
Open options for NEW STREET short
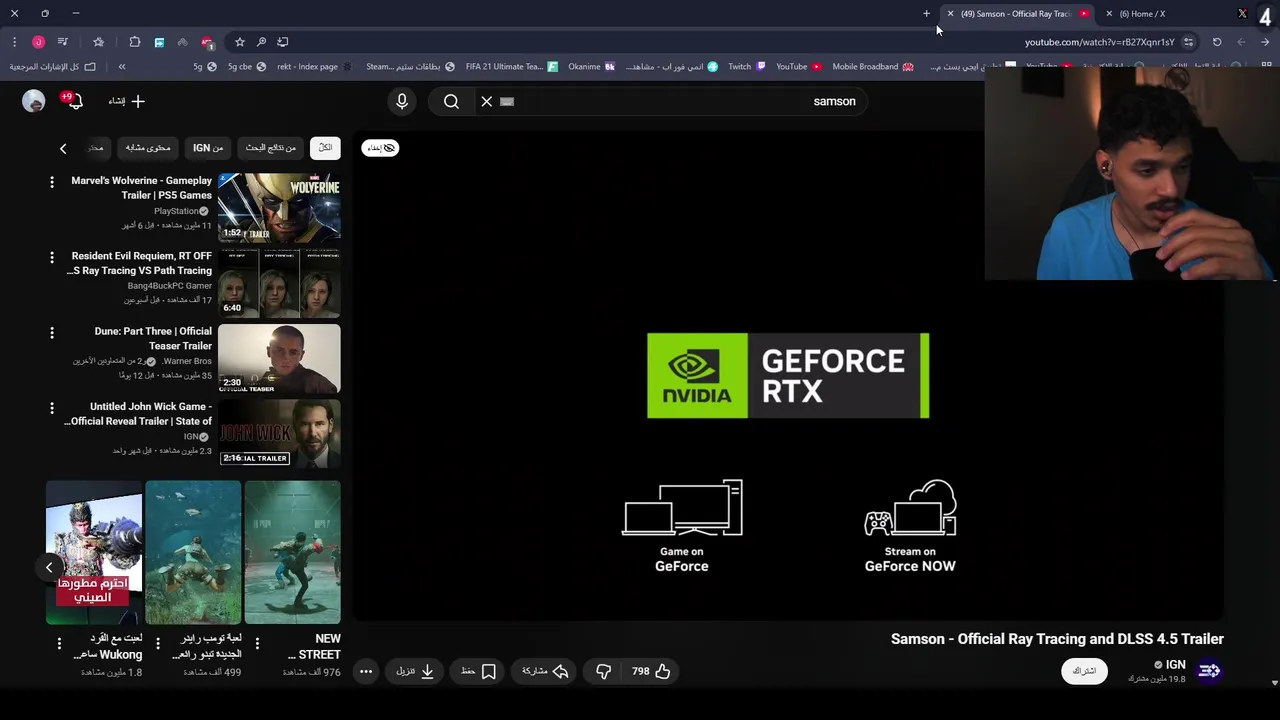click(x=257, y=643)
